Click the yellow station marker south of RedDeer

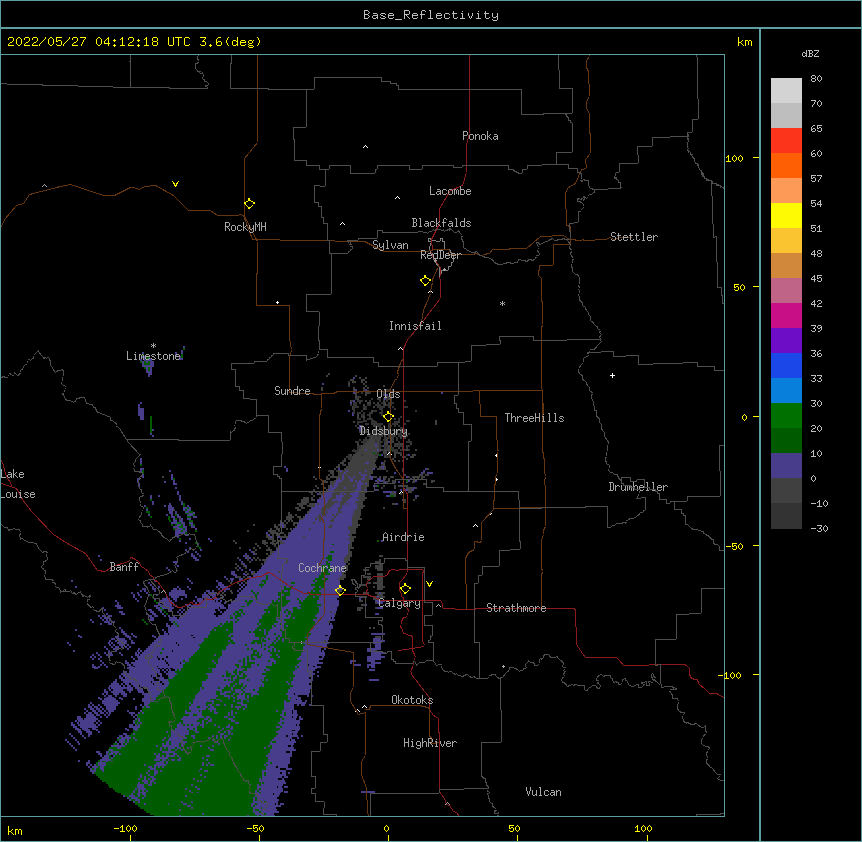tap(426, 280)
